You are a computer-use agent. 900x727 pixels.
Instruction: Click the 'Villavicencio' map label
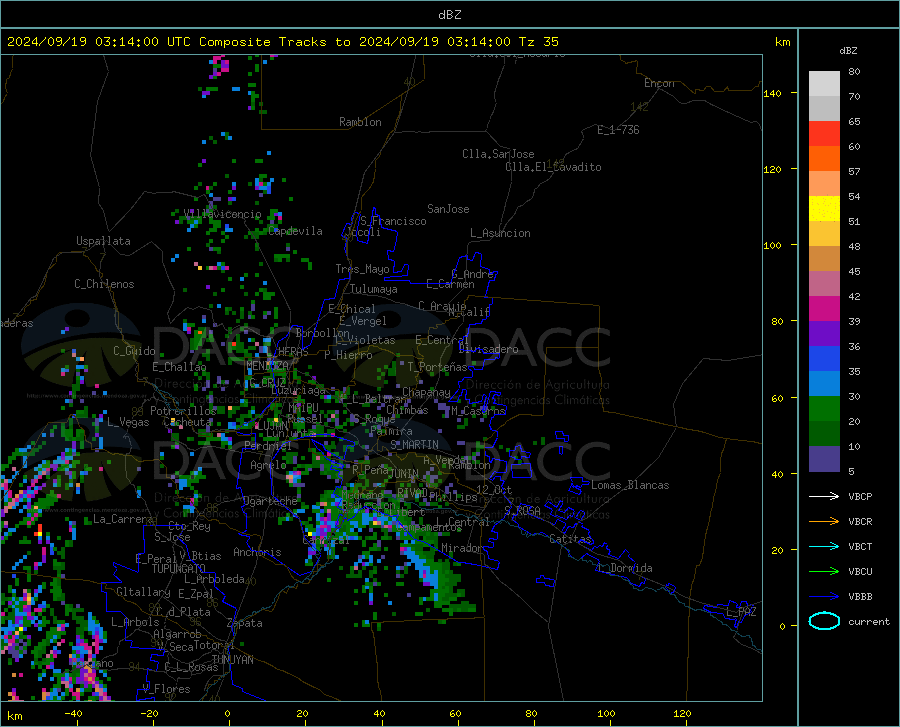click(223, 214)
